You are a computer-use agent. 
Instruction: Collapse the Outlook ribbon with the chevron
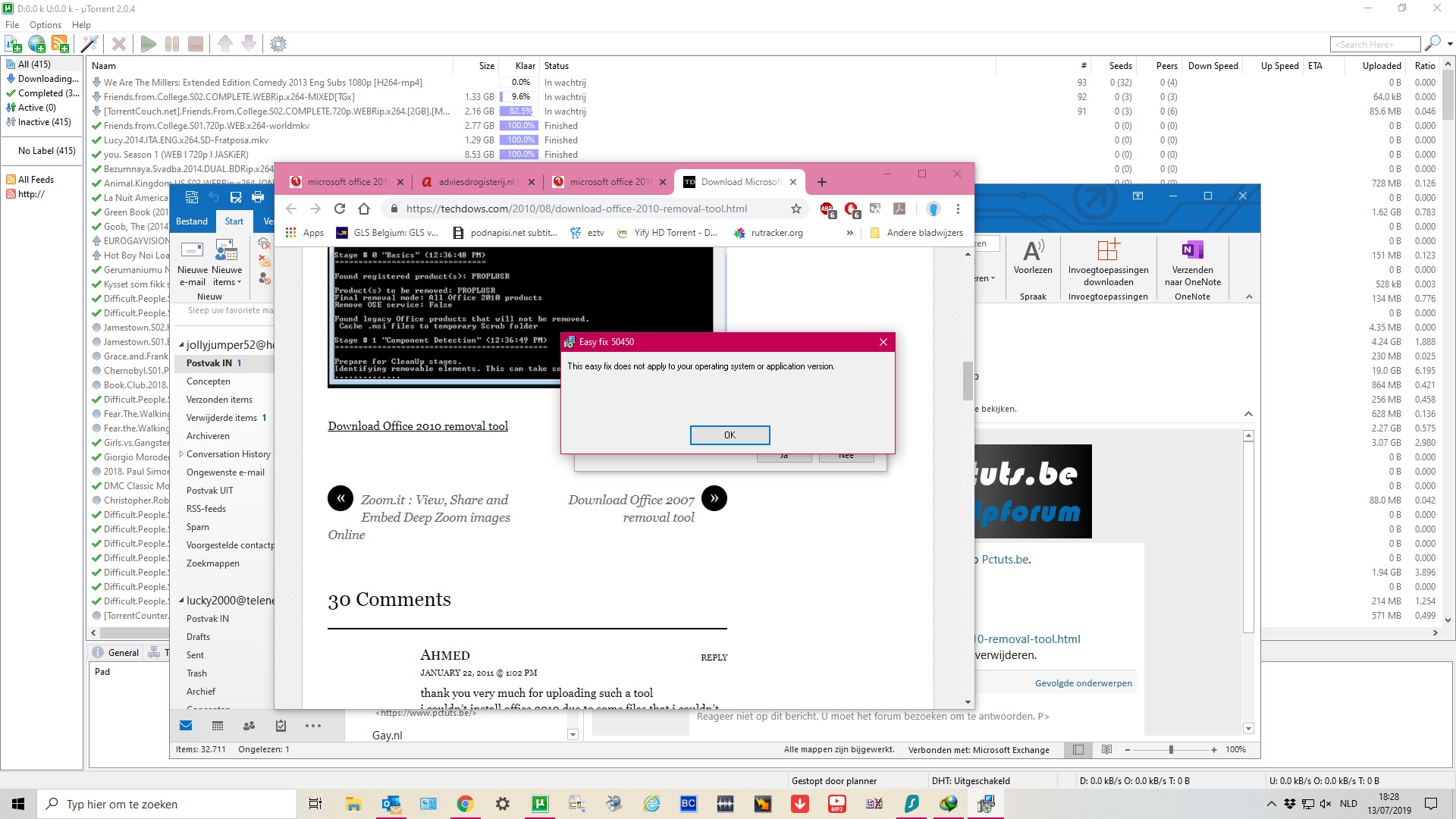1249,297
